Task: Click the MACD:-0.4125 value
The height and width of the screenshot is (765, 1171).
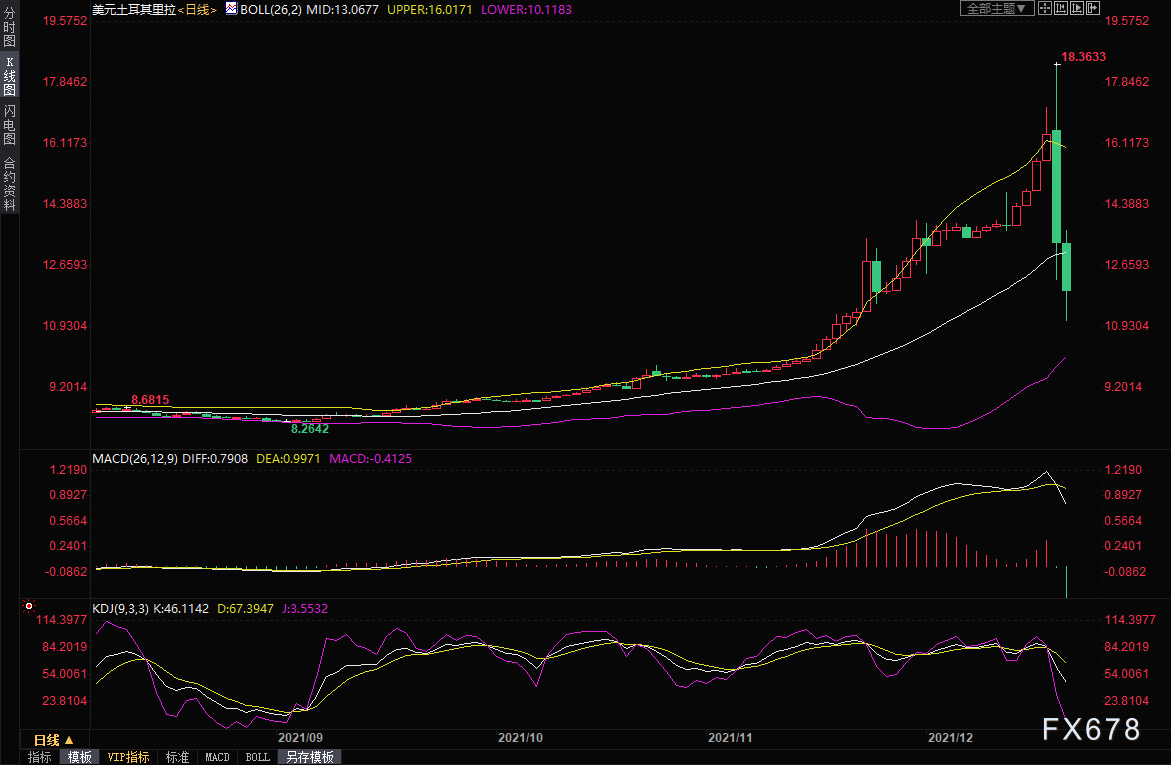Action: coord(370,459)
